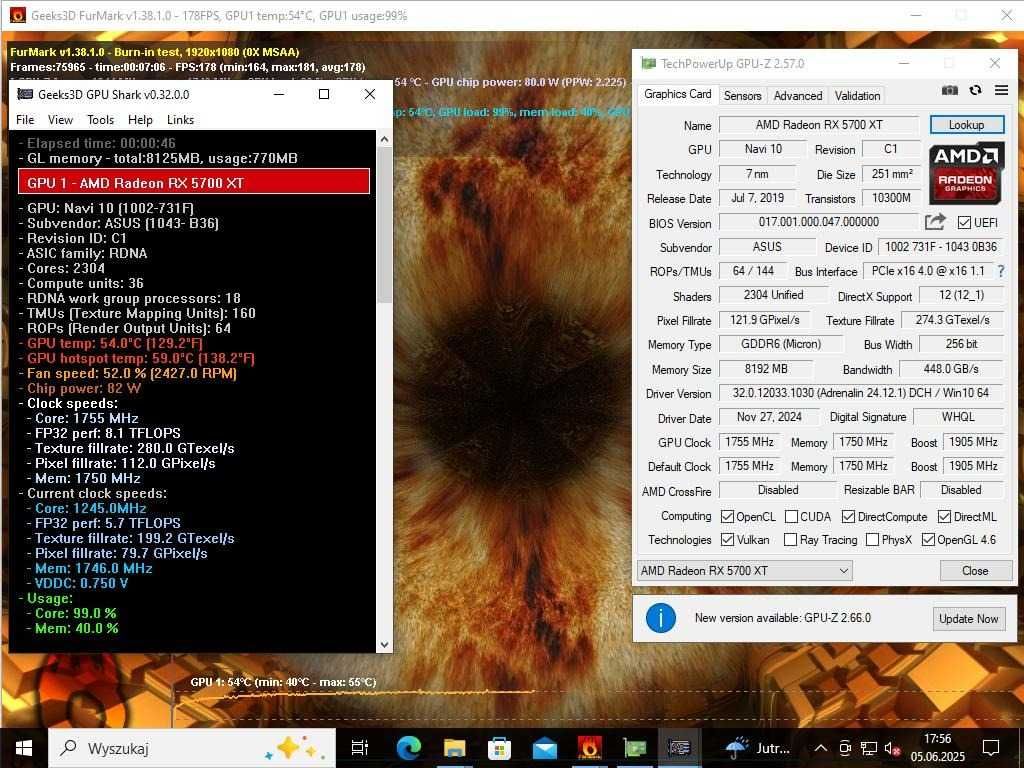Toggle the DirectCompute checkbox
1024x768 pixels.
(x=848, y=517)
